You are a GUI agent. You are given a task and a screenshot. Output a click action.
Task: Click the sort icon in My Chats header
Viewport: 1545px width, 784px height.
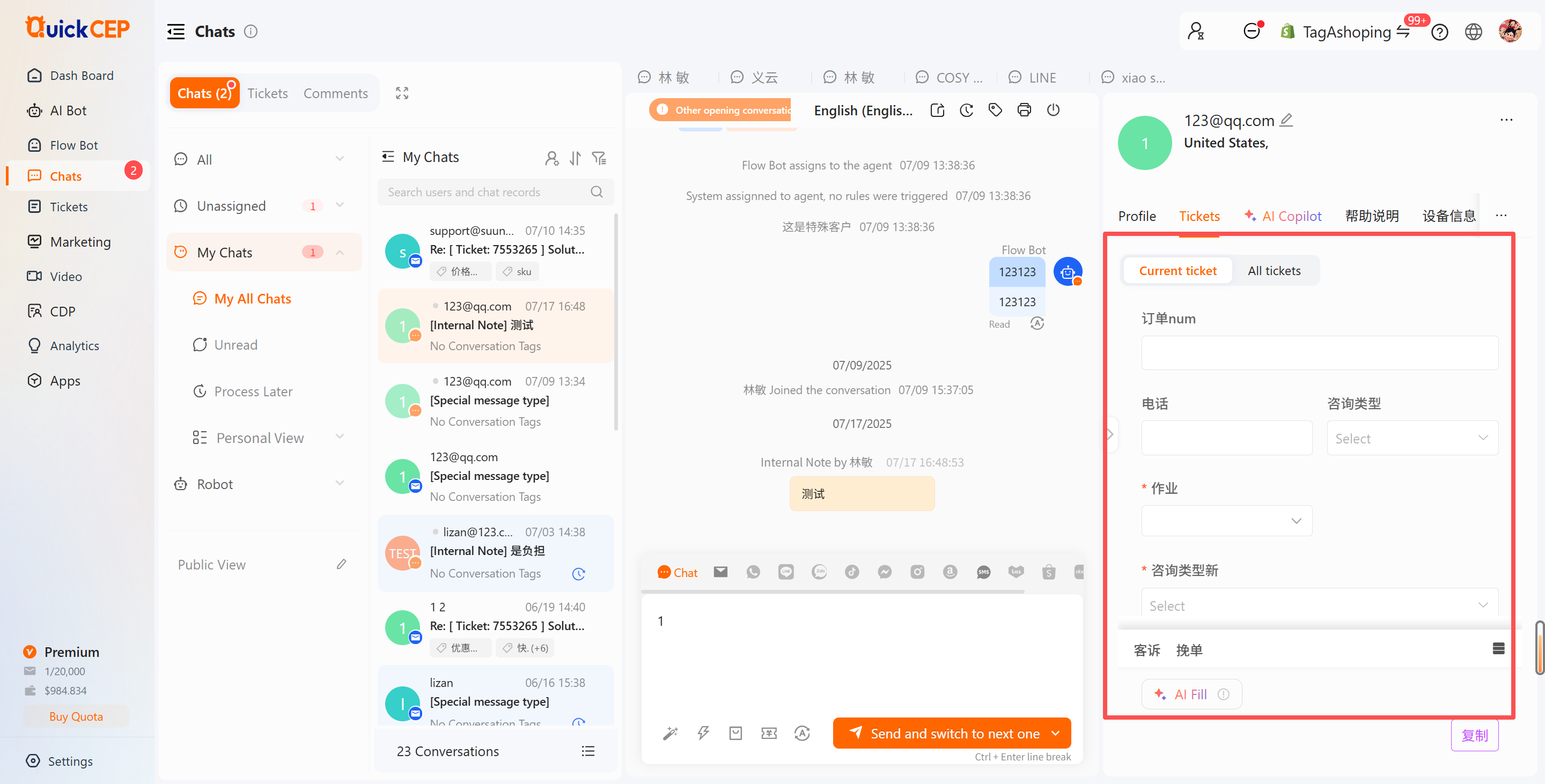[575, 158]
